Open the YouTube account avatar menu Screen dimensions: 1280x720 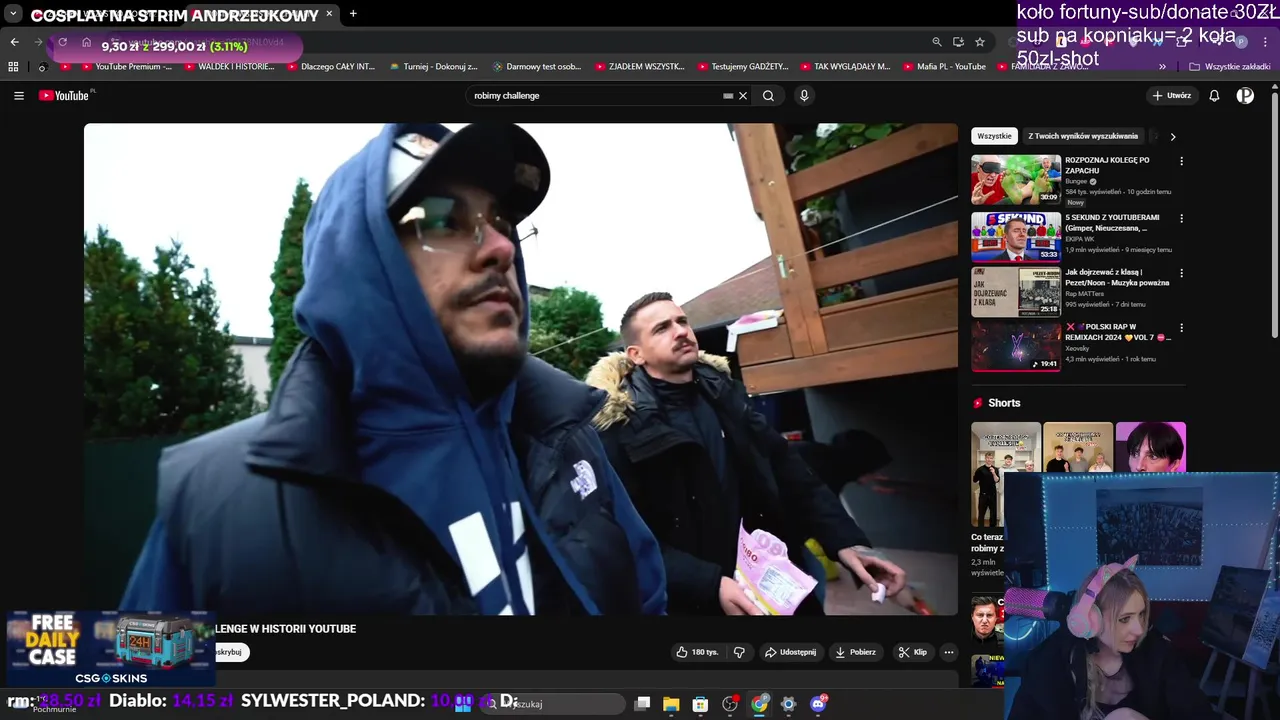(x=1245, y=96)
